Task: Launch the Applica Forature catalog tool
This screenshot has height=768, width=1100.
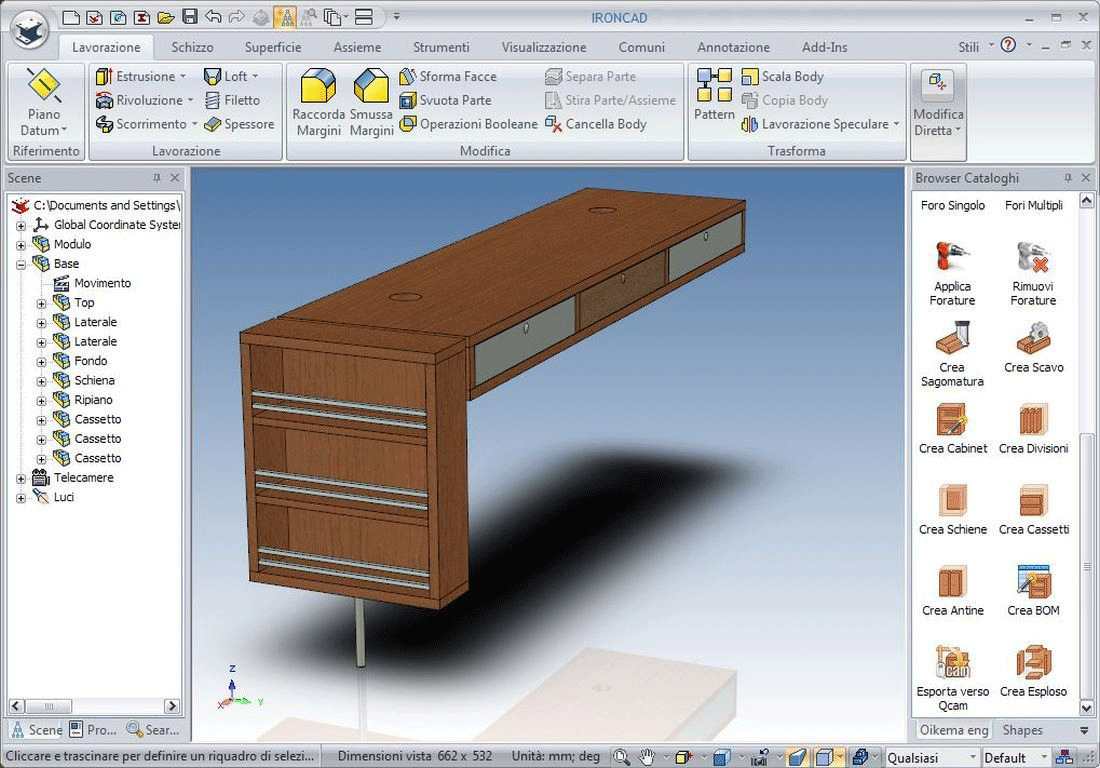Action: click(x=951, y=270)
